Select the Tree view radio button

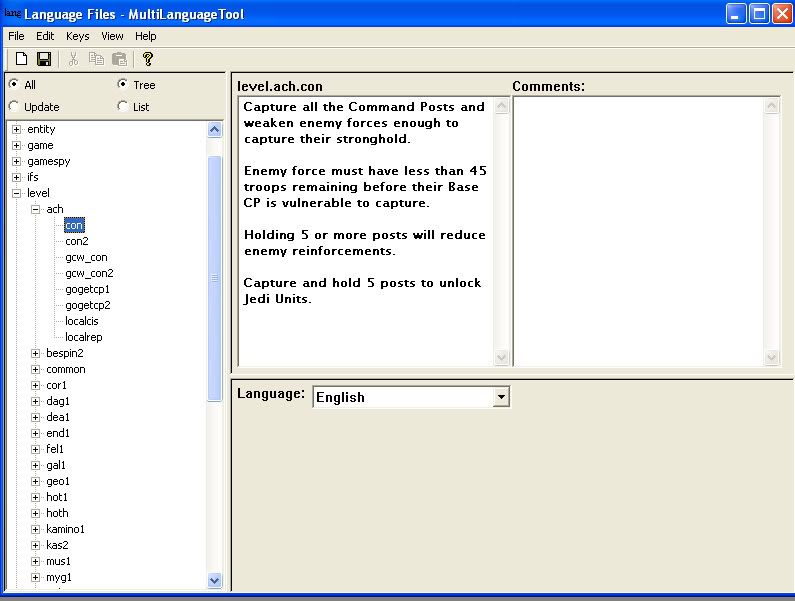(122, 84)
